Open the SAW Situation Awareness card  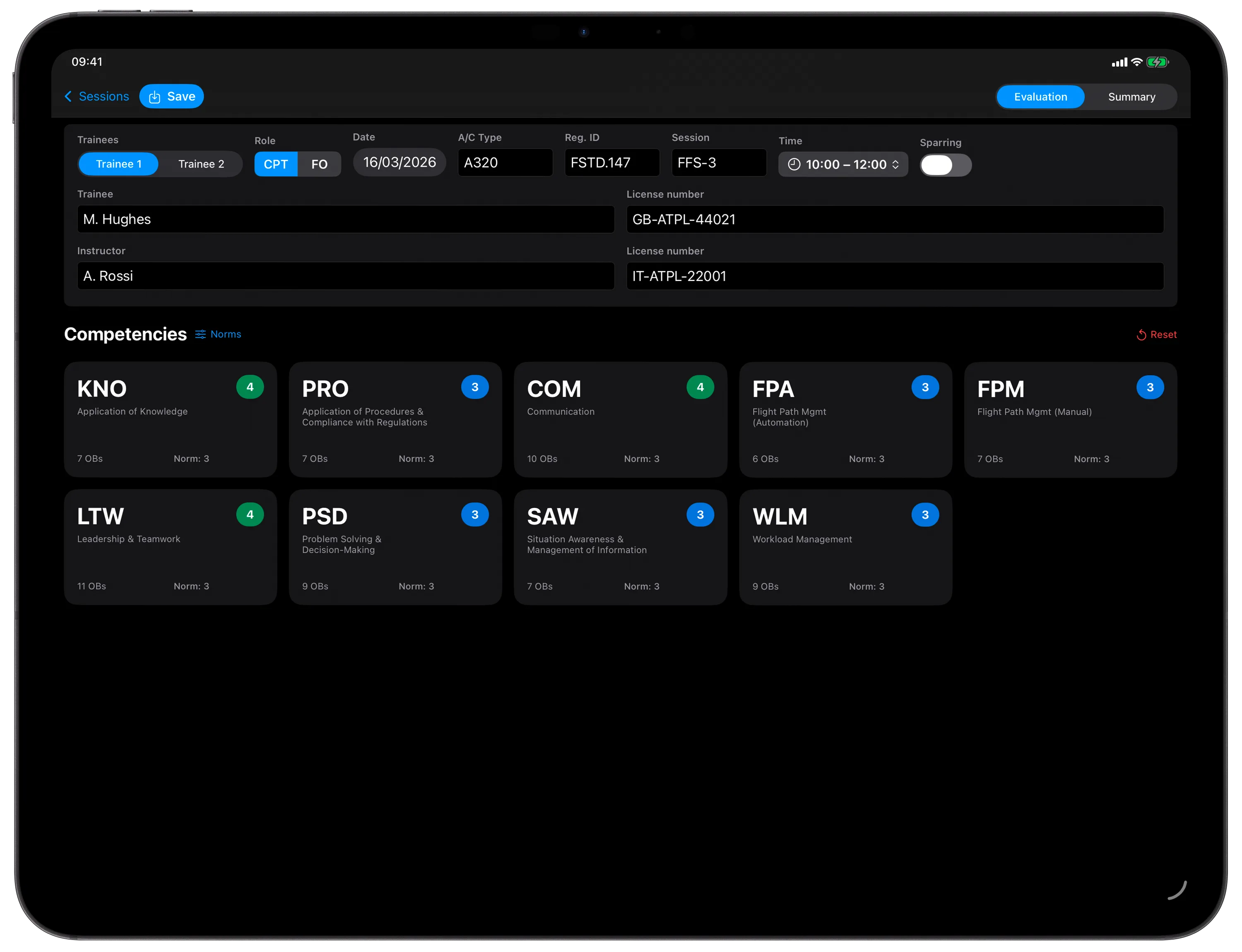(621, 547)
